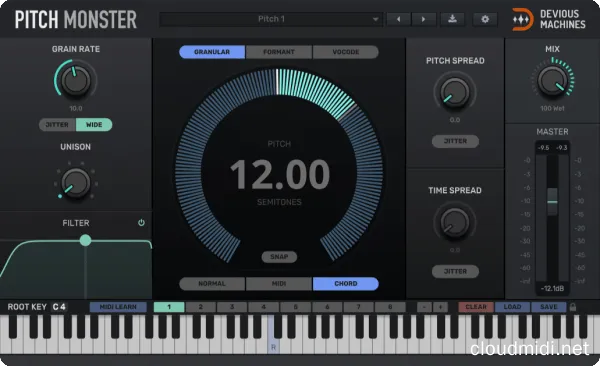The height and width of the screenshot is (366, 600).
Task: Click the Load button
Action: click(x=512, y=307)
